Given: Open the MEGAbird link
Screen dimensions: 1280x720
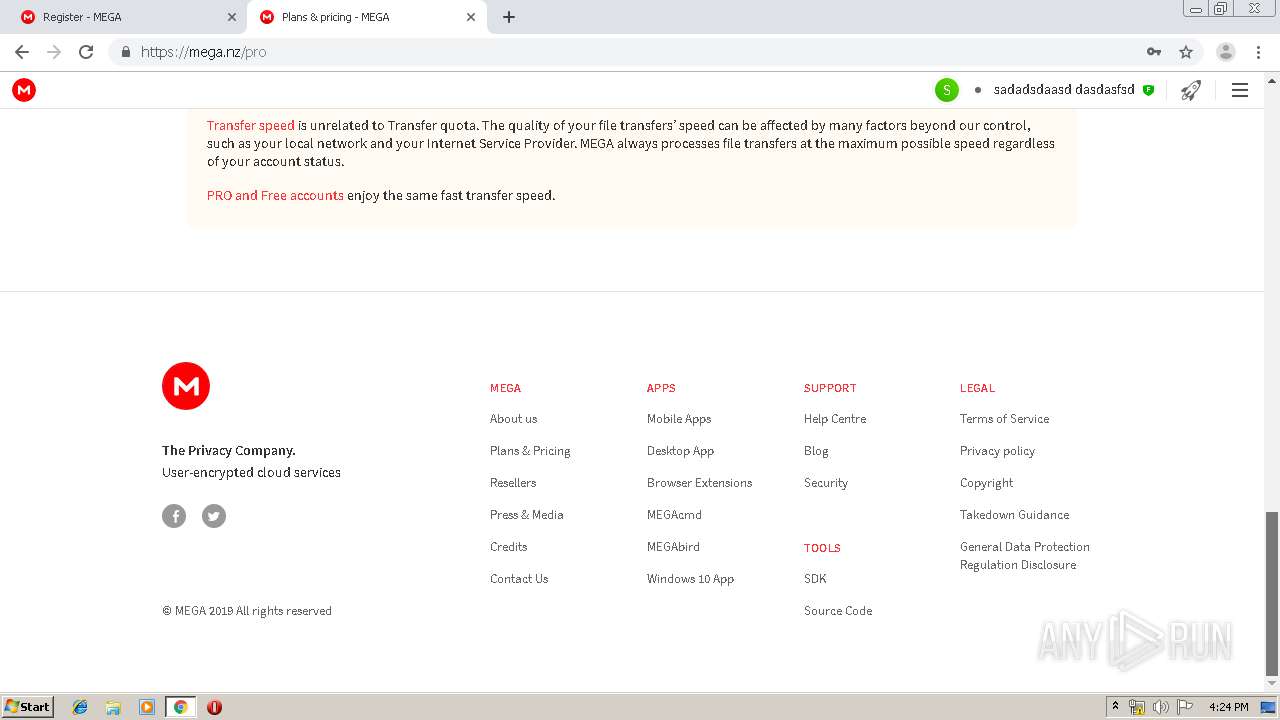Looking at the screenshot, I should 673,547.
